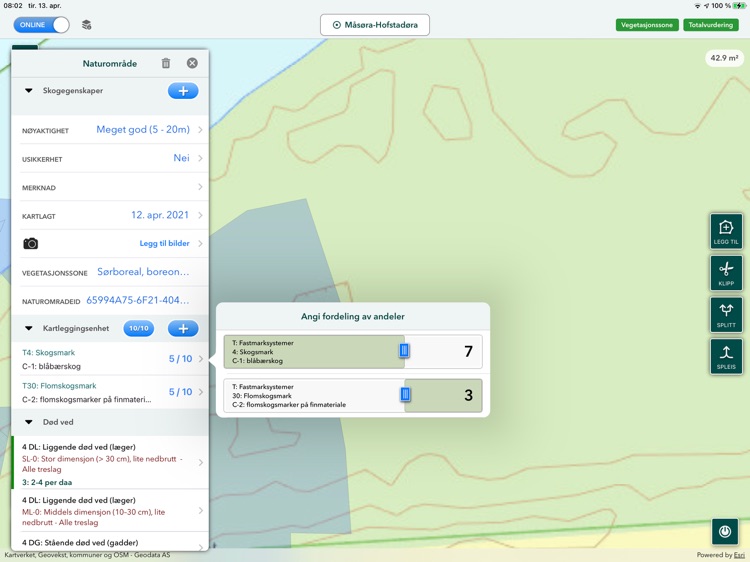
Task: Close the Naturområde panel
Action: [192, 63]
